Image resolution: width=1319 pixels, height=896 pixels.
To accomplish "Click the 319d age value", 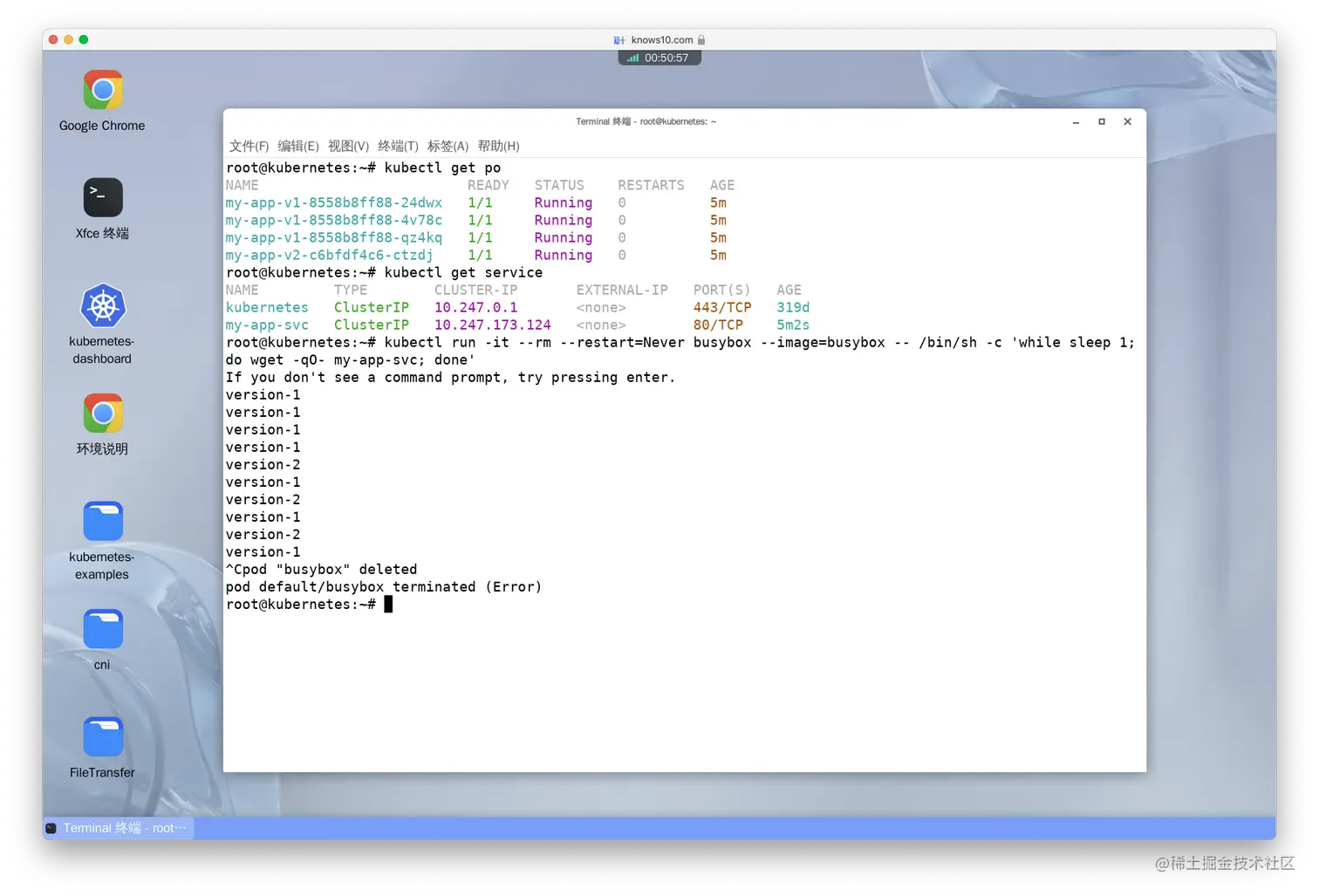I will (794, 307).
